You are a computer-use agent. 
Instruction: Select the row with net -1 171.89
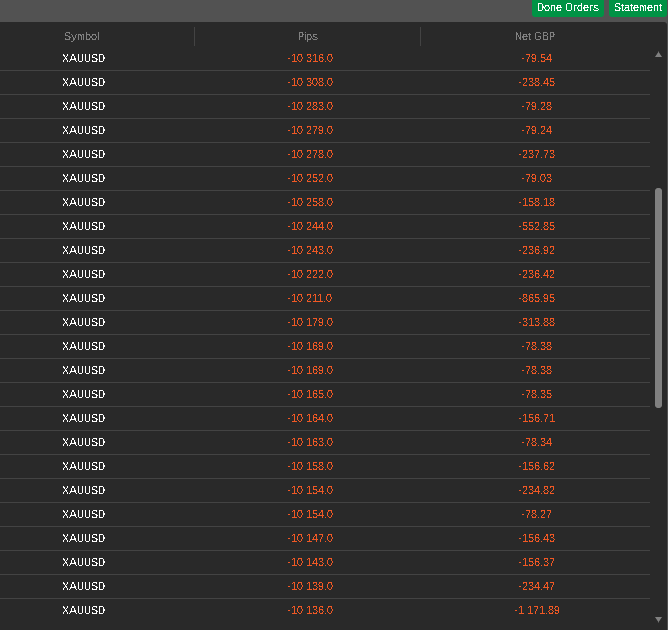tap(325, 610)
